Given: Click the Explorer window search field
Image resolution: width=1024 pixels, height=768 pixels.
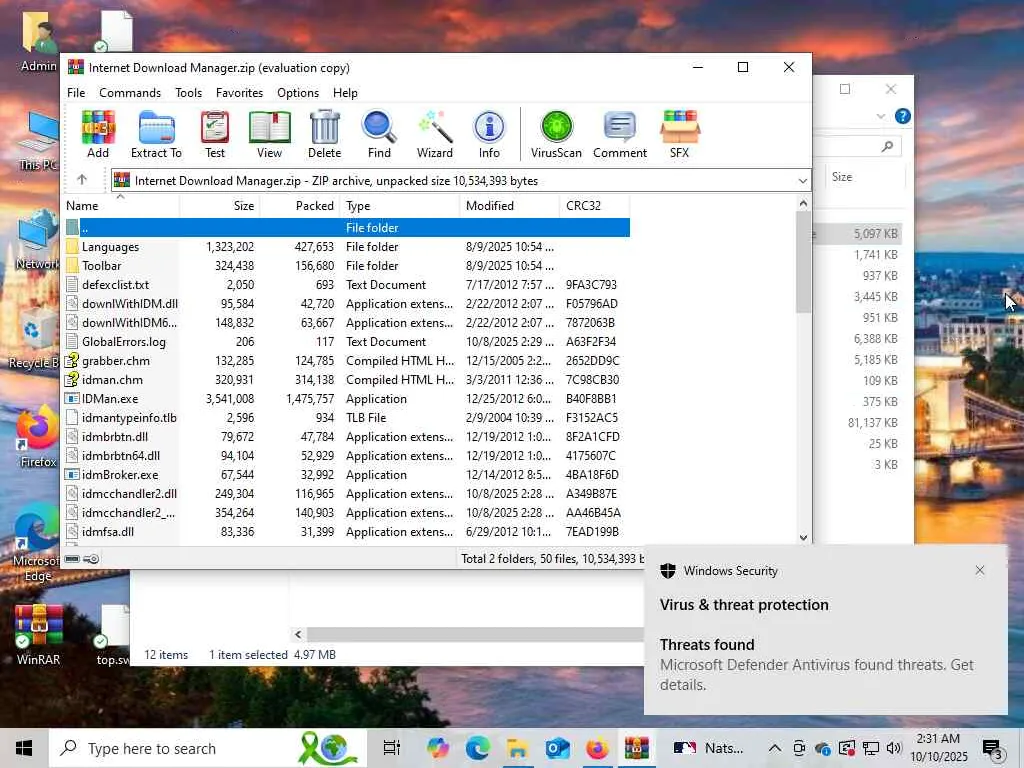Looking at the screenshot, I should pos(857,146).
